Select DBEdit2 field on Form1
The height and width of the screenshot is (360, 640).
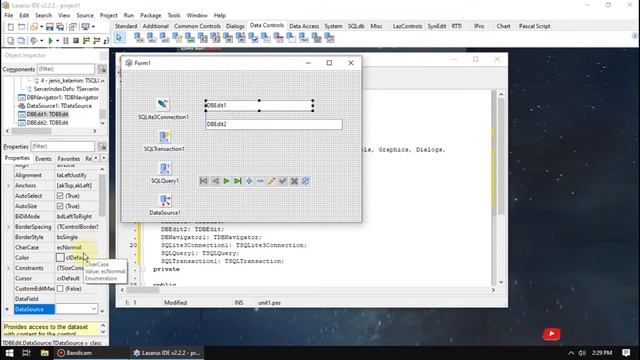(274, 124)
